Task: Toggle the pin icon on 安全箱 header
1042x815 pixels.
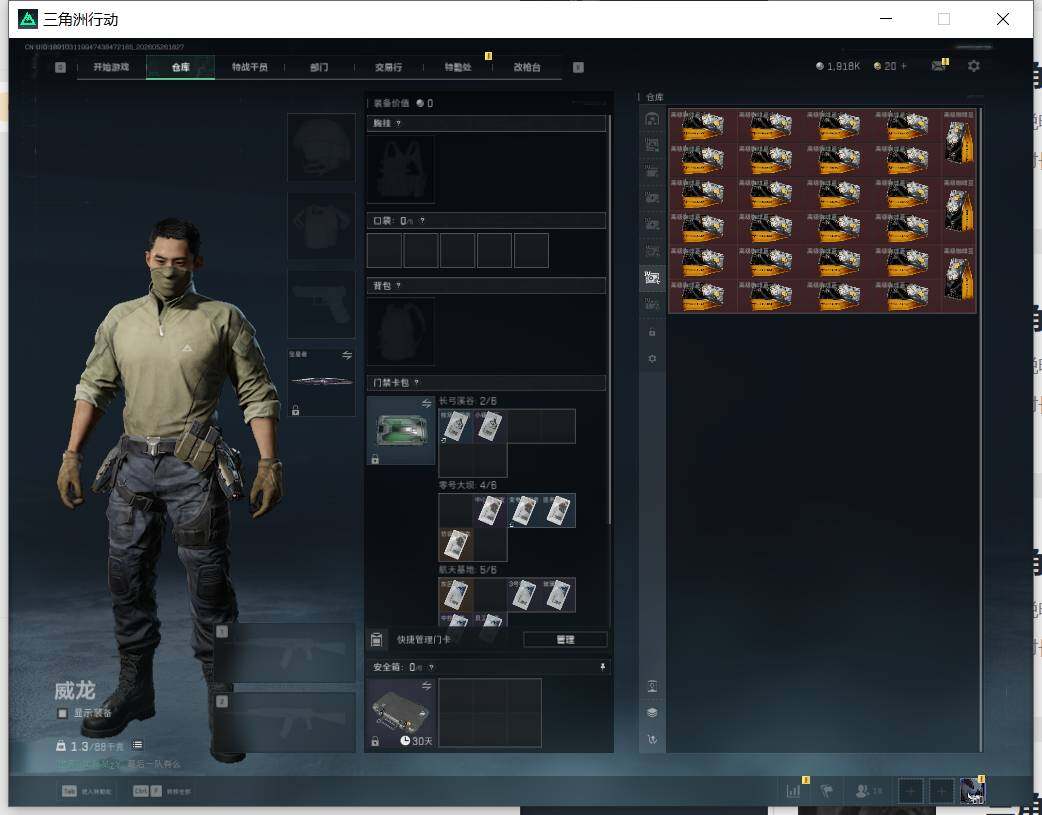Action: tap(603, 667)
